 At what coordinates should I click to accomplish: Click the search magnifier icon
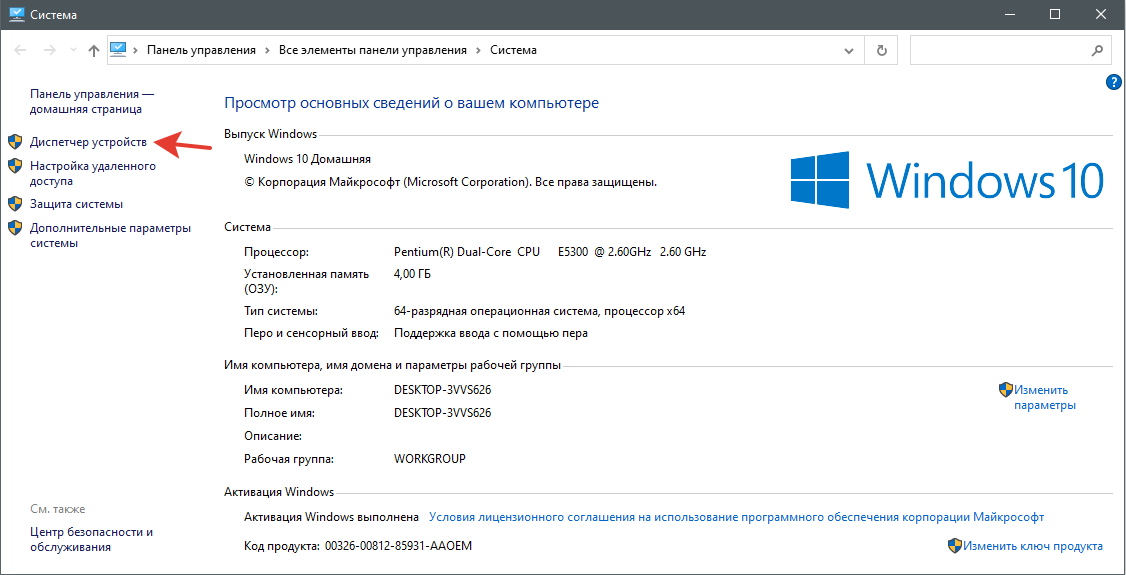pyautogui.click(x=1097, y=50)
